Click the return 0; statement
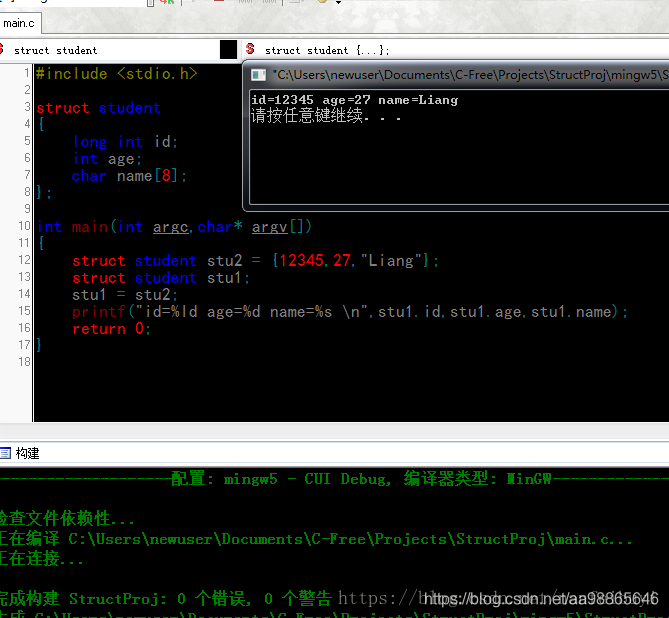 (x=111, y=329)
